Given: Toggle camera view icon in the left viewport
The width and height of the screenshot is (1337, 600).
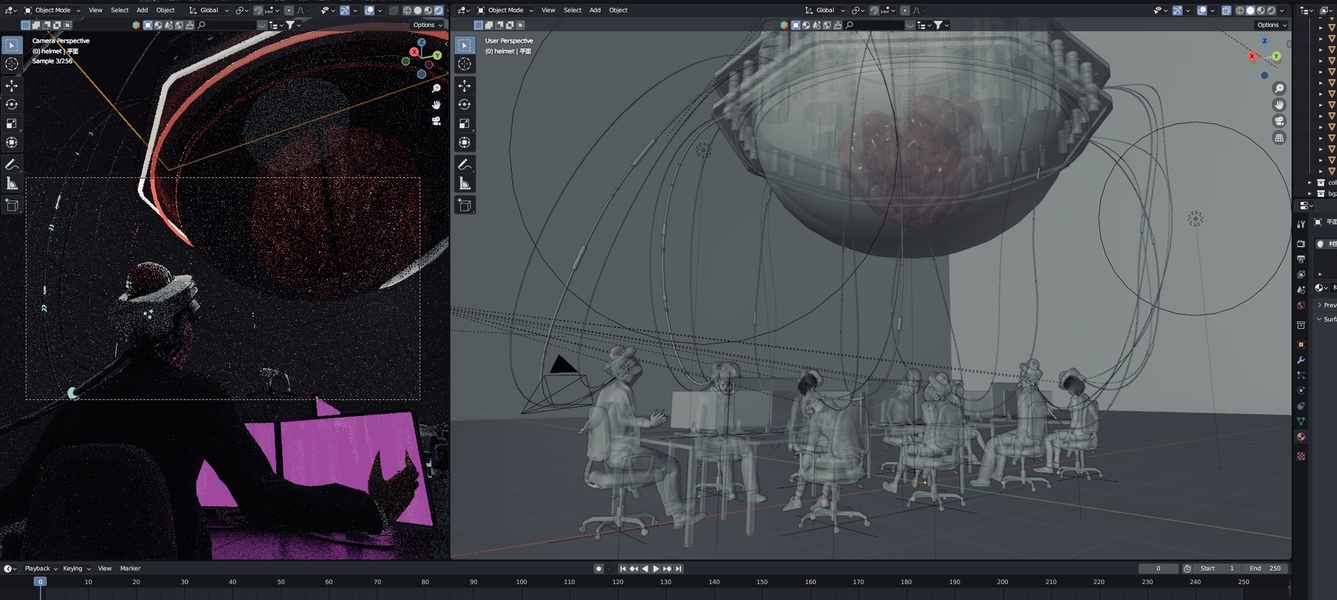Looking at the screenshot, I should pyautogui.click(x=437, y=121).
